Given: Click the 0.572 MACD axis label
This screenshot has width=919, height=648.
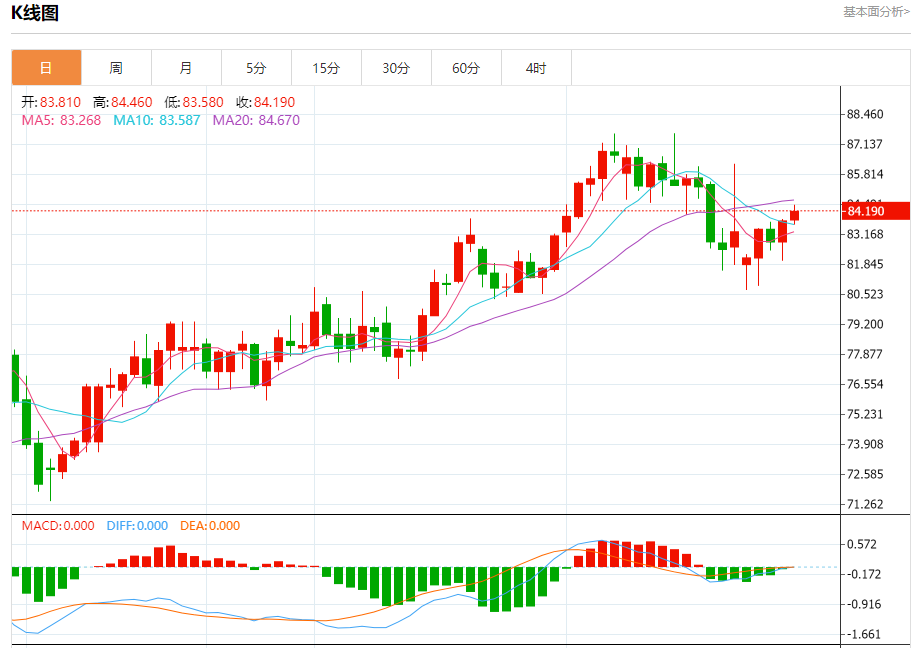Looking at the screenshot, I should click(862, 544).
